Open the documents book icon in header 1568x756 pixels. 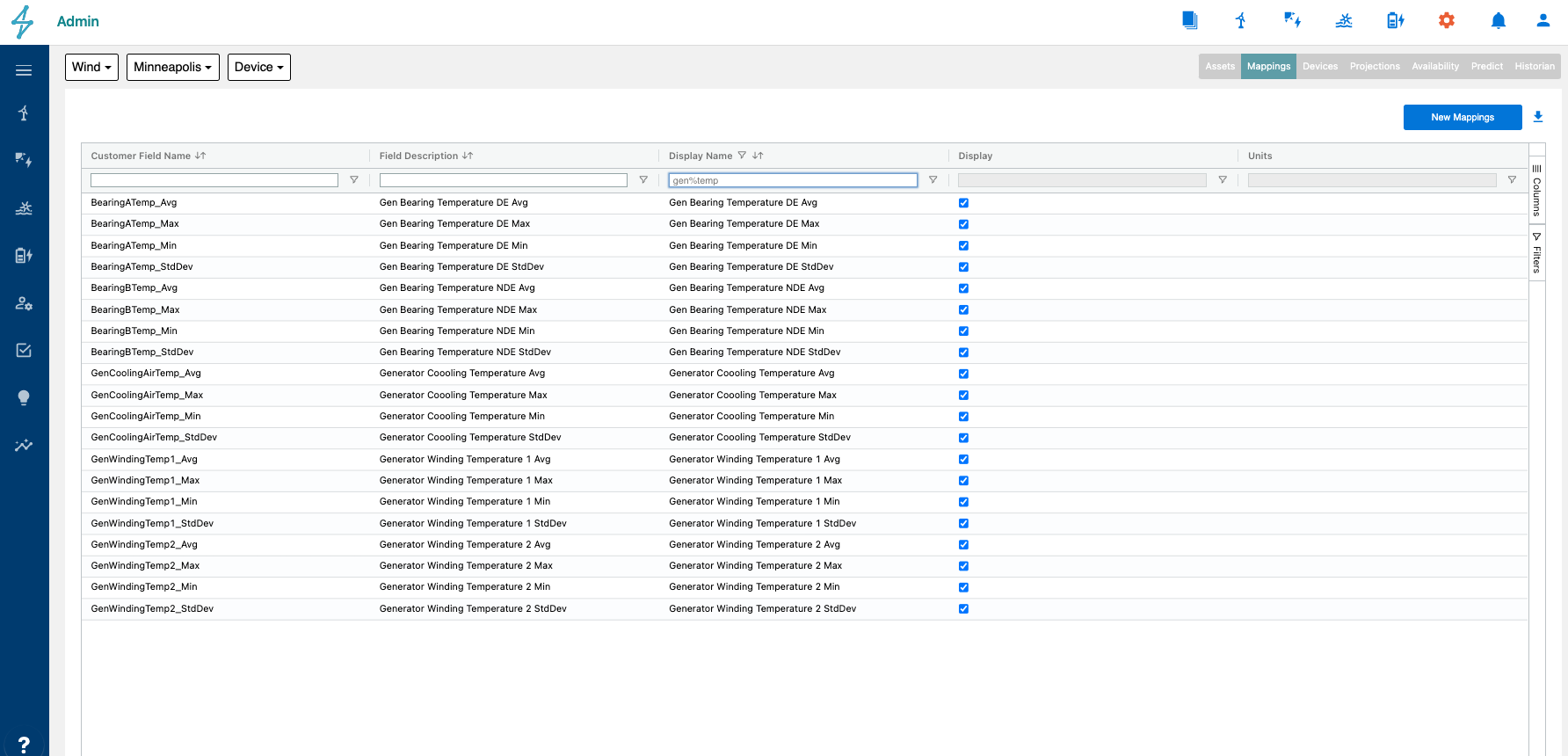click(1189, 20)
